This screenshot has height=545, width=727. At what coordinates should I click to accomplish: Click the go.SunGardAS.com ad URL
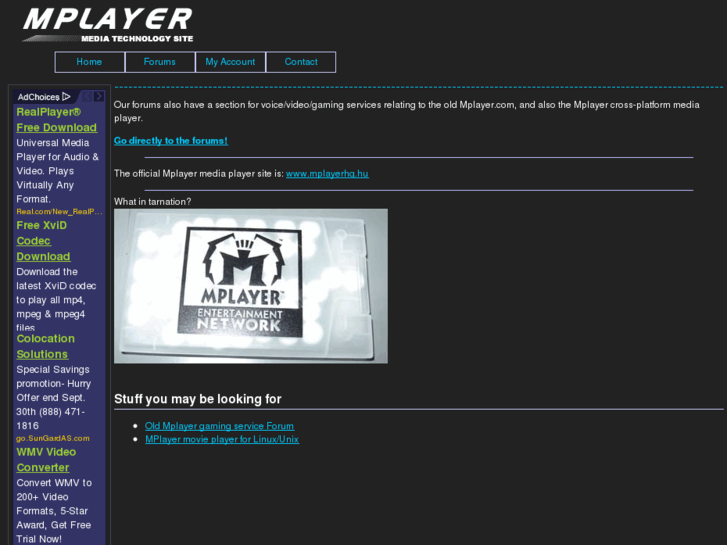53,438
